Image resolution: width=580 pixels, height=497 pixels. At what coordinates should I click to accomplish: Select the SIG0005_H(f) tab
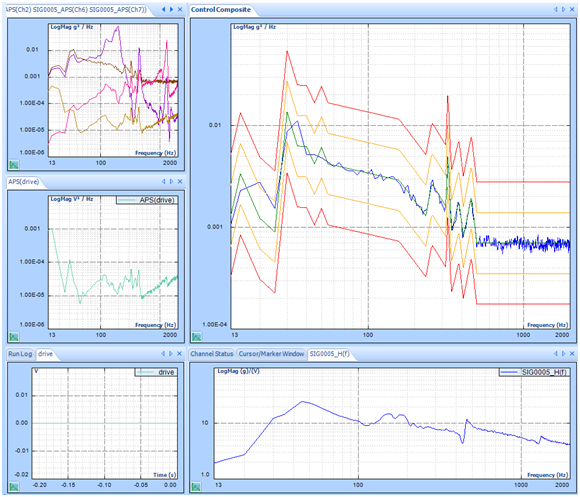330,354
